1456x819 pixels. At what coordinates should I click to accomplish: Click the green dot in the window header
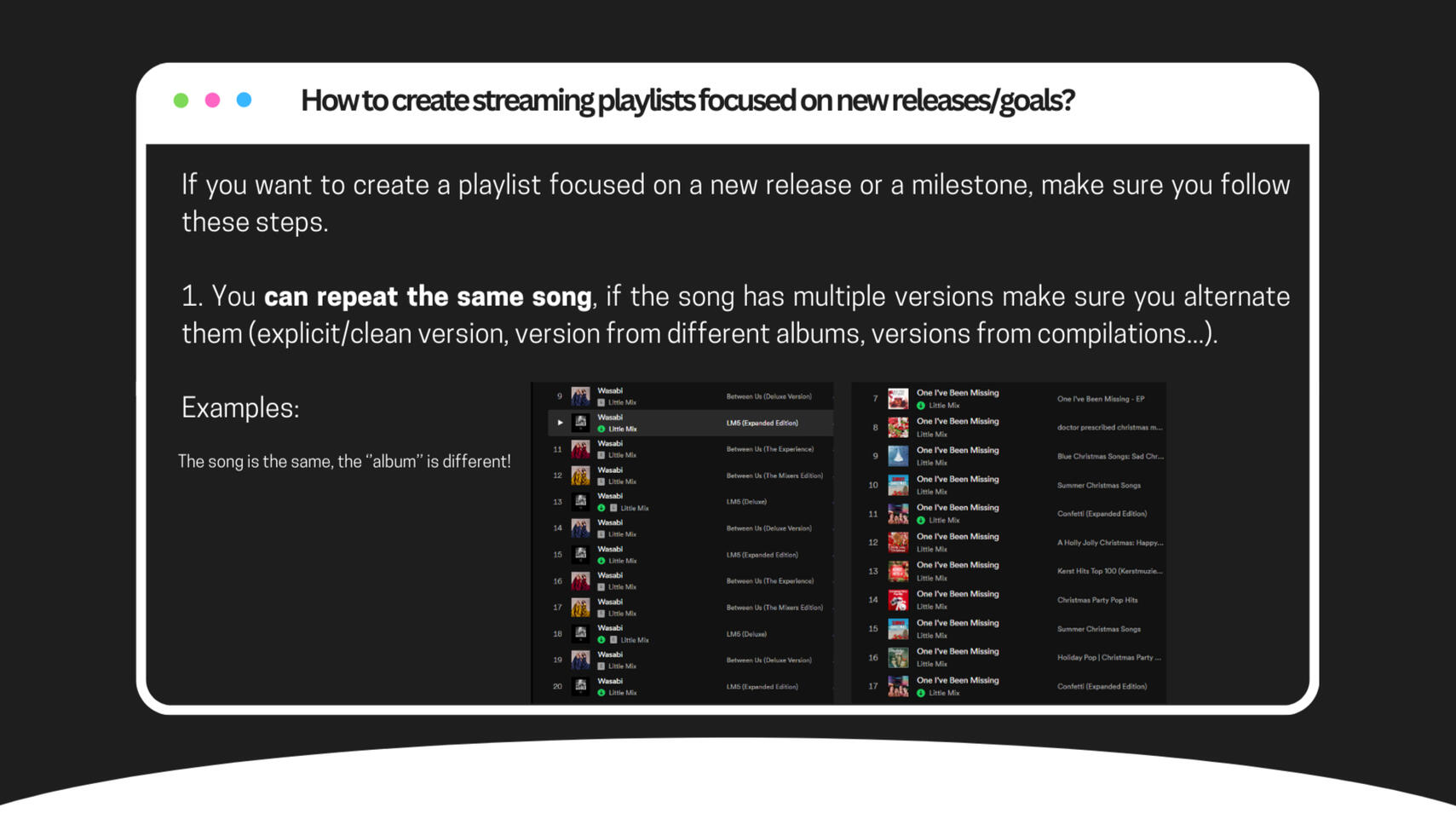pos(181,101)
